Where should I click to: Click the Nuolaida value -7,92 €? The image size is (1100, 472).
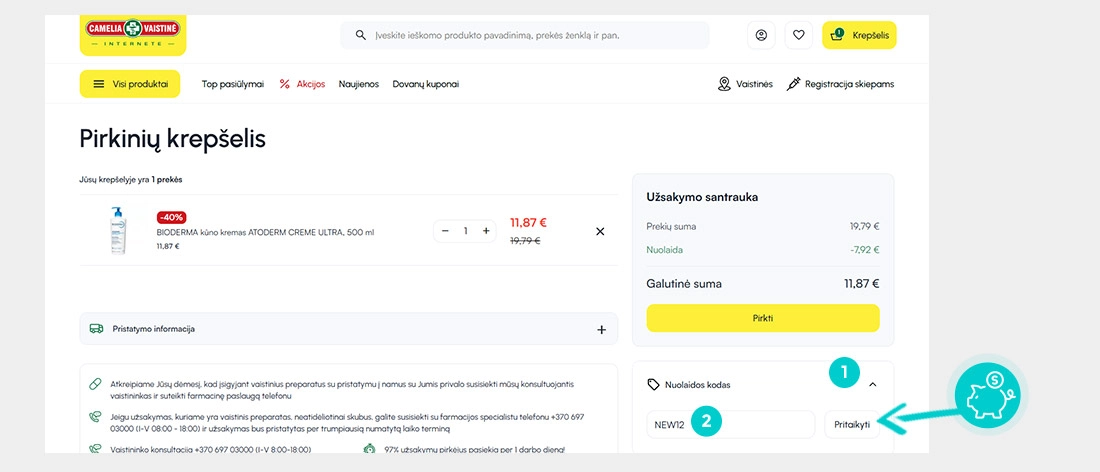click(x=865, y=250)
